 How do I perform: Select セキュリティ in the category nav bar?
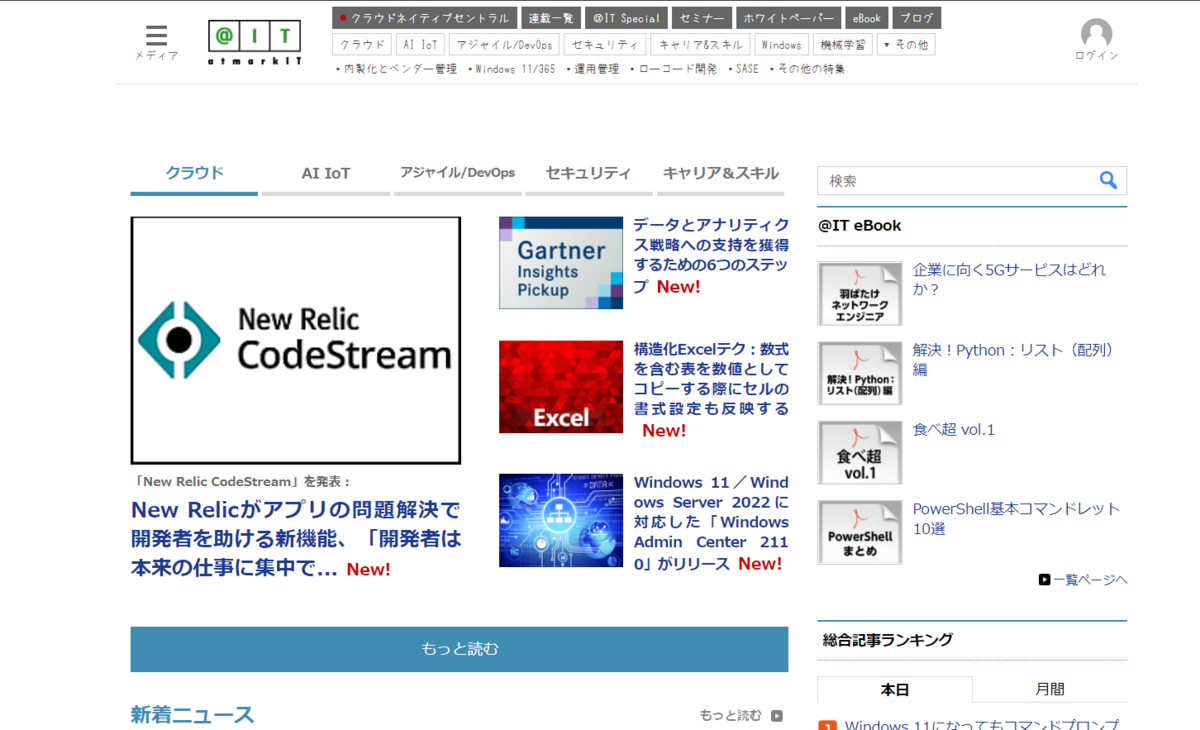[605, 45]
